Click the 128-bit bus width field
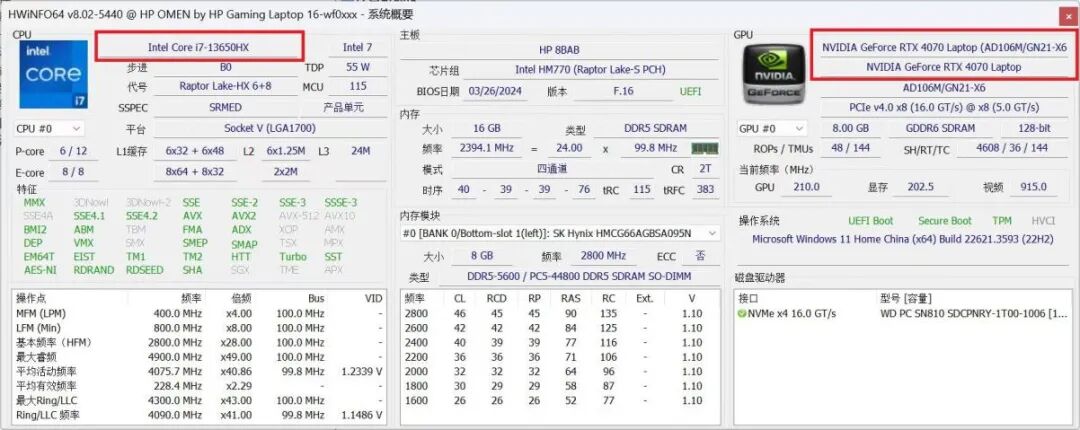The width and height of the screenshot is (1080, 430). pos(1035,128)
